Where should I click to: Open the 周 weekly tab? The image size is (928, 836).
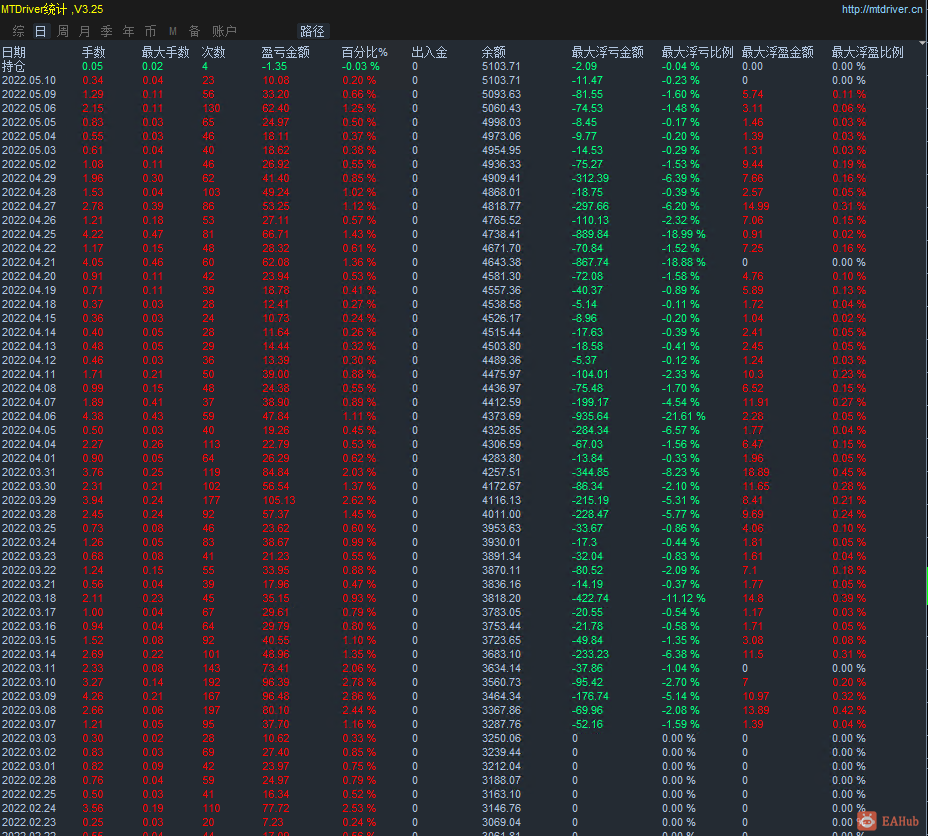coord(63,31)
